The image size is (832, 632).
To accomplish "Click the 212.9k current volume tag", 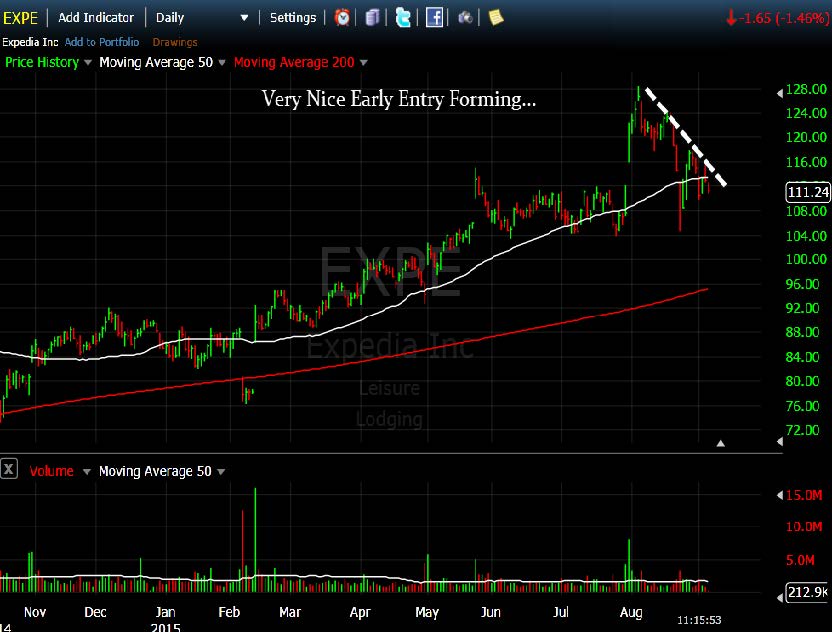I will [x=807, y=592].
